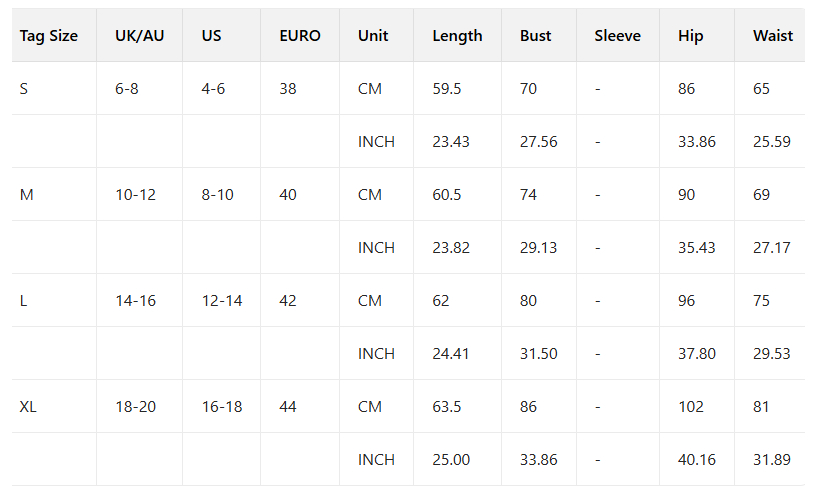Click the Sleeve column header
Image resolution: width=816 pixels, height=488 pixels.
(x=617, y=36)
